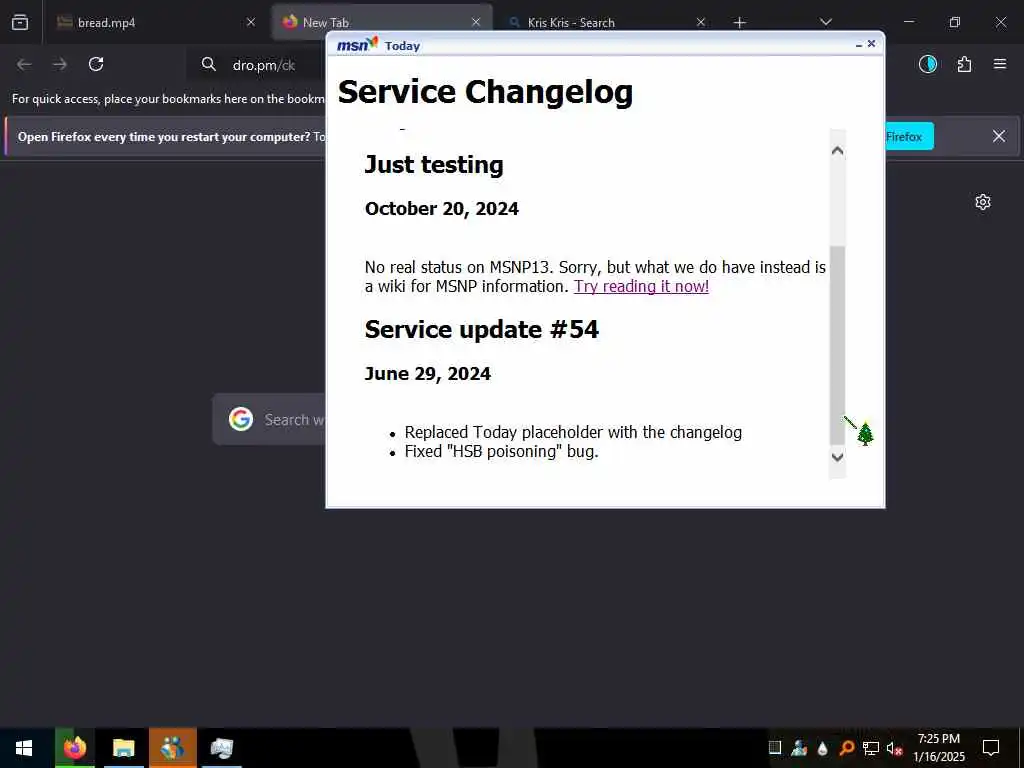Click the Google search box on New Tab
This screenshot has height=768, width=1024.
tap(269, 419)
